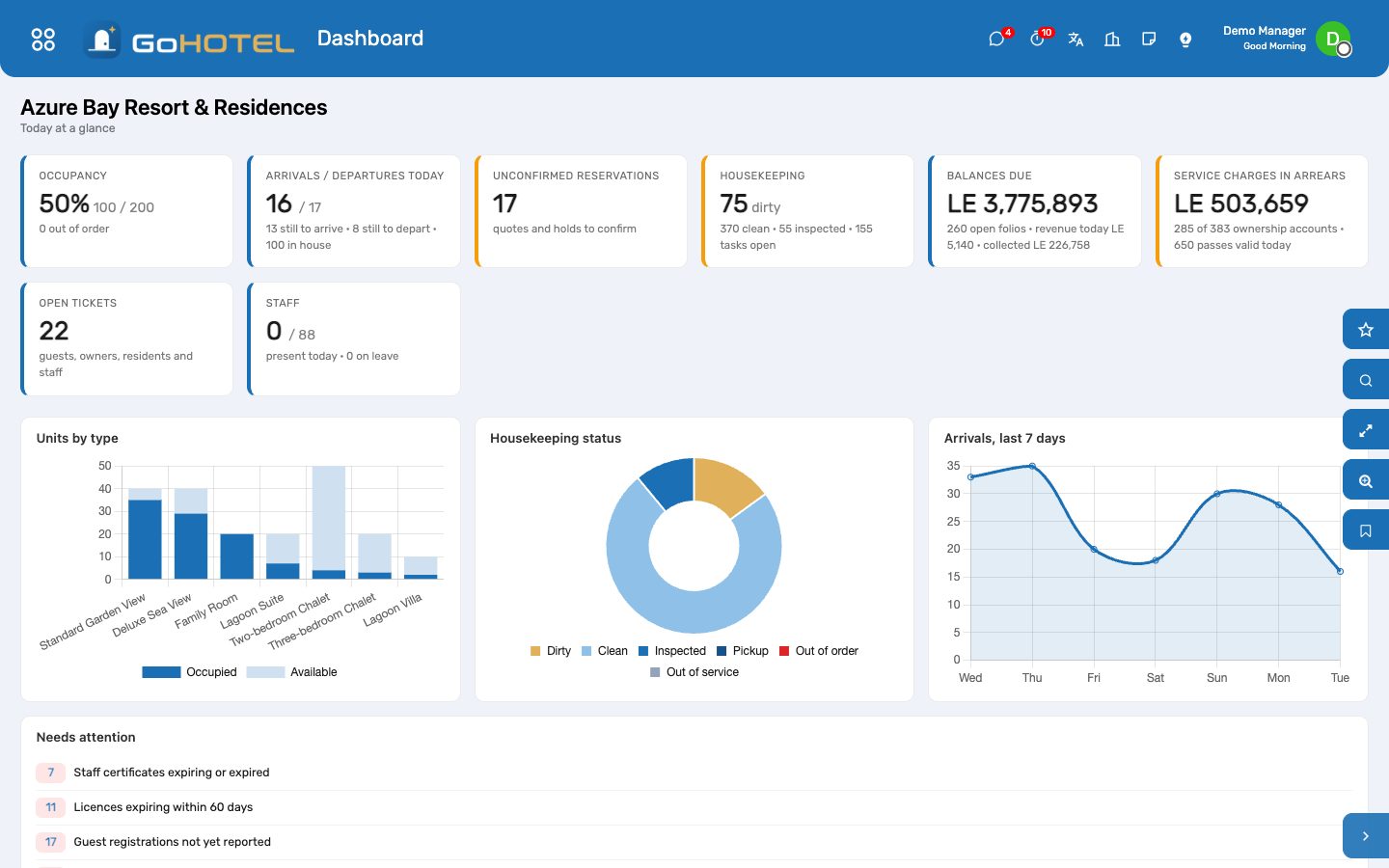This screenshot has height=868, width=1389.
Task: Open the search side button
Action: [1366, 380]
